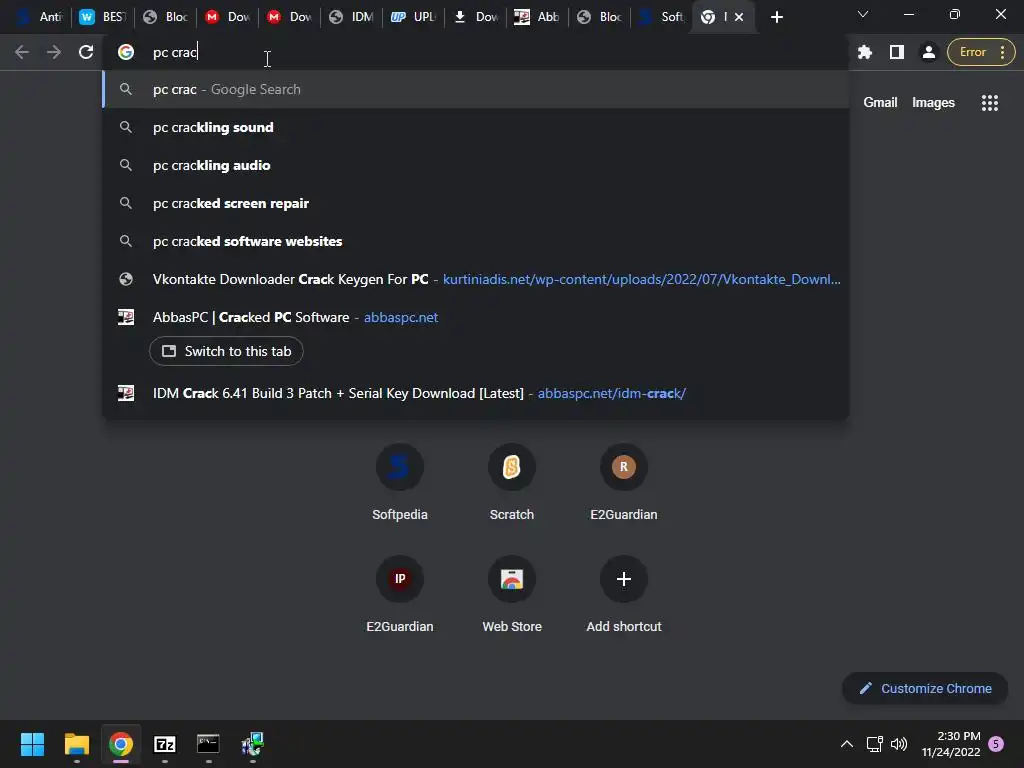Reload the current page

click(x=86, y=52)
